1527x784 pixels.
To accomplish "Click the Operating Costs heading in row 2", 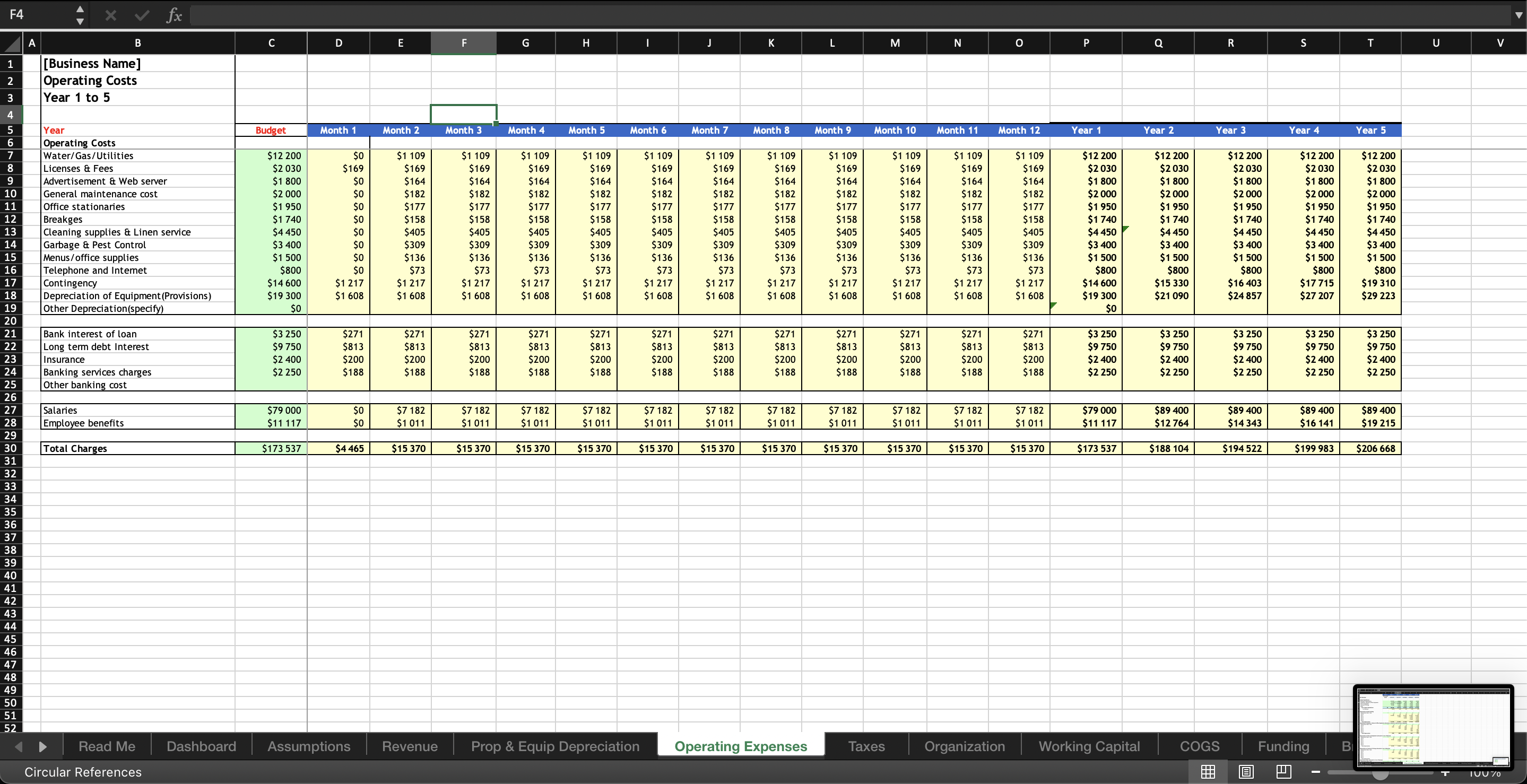I will 137,81.
